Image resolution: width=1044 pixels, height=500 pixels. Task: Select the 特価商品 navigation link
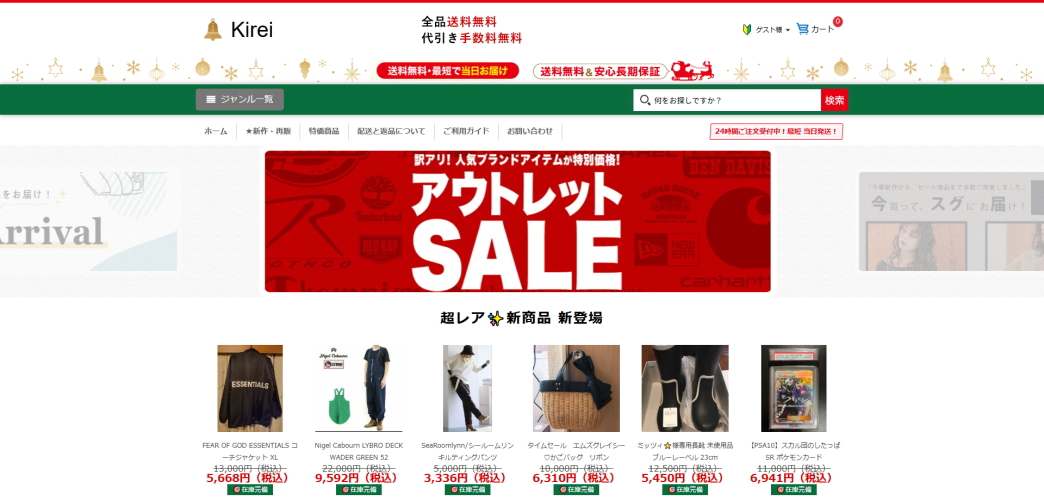point(324,131)
